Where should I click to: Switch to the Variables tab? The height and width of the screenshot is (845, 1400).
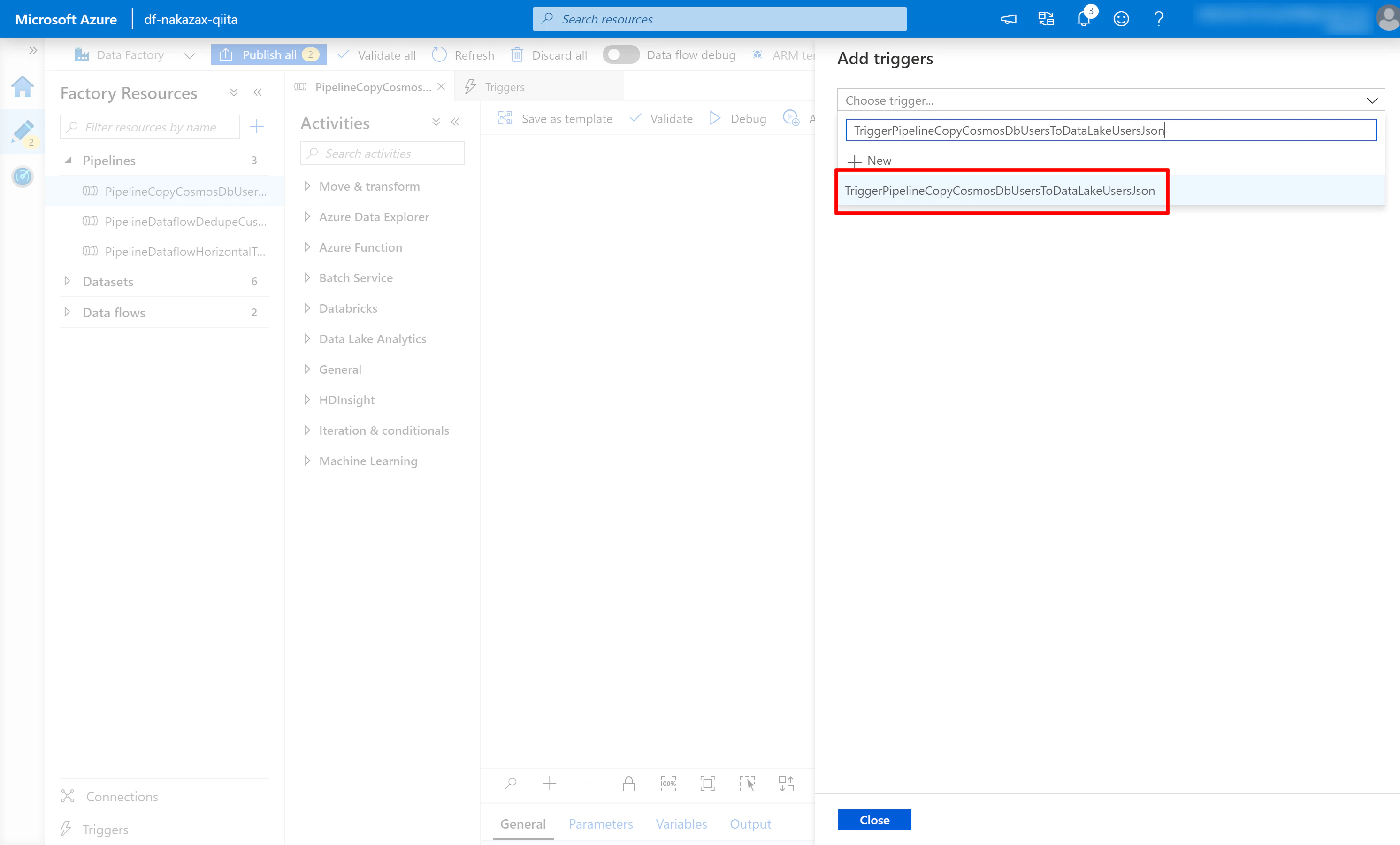tap(681, 824)
